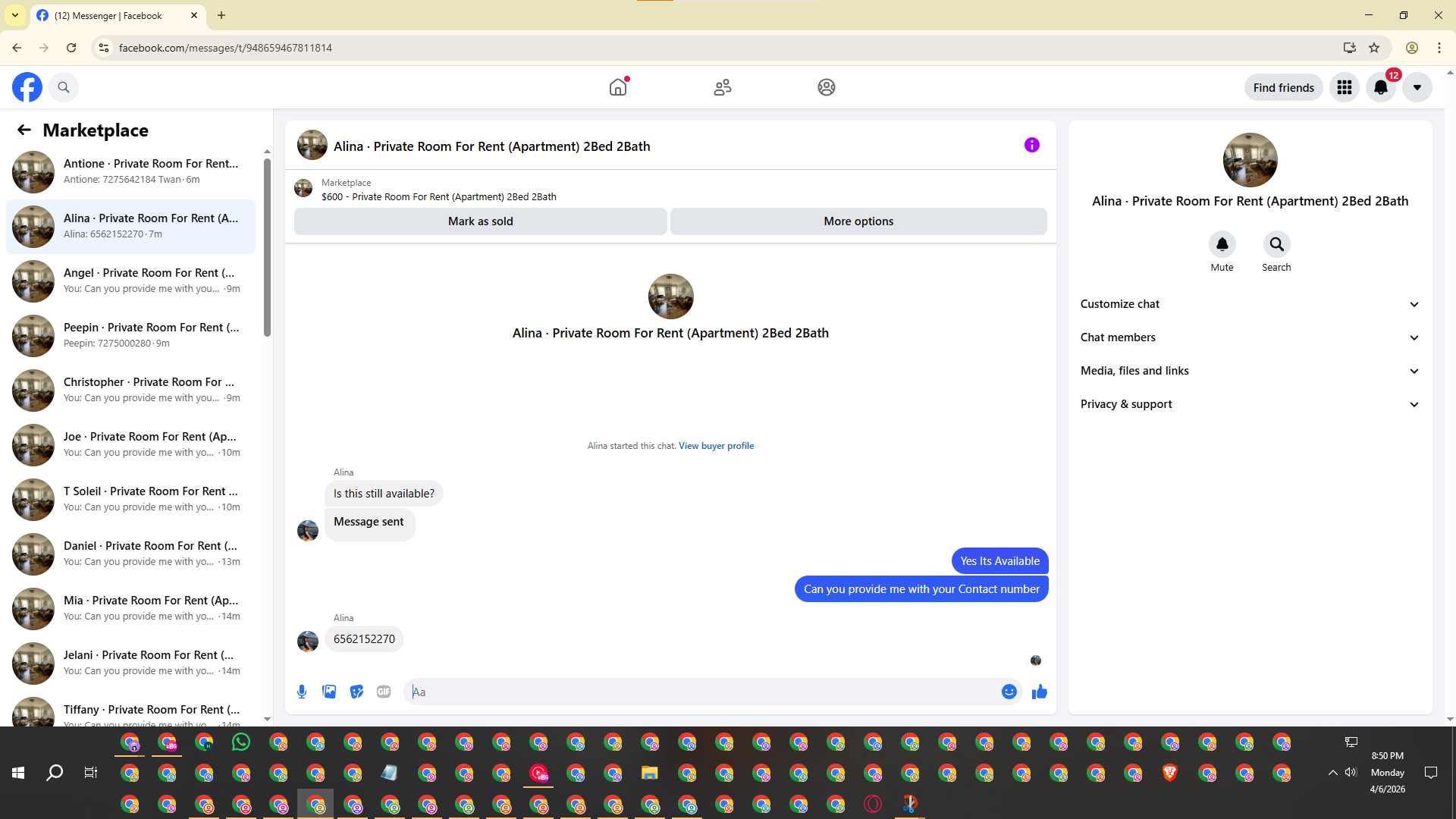Image resolution: width=1456 pixels, height=819 pixels.
Task: Choose a sticker in the message bar
Action: pos(356,692)
